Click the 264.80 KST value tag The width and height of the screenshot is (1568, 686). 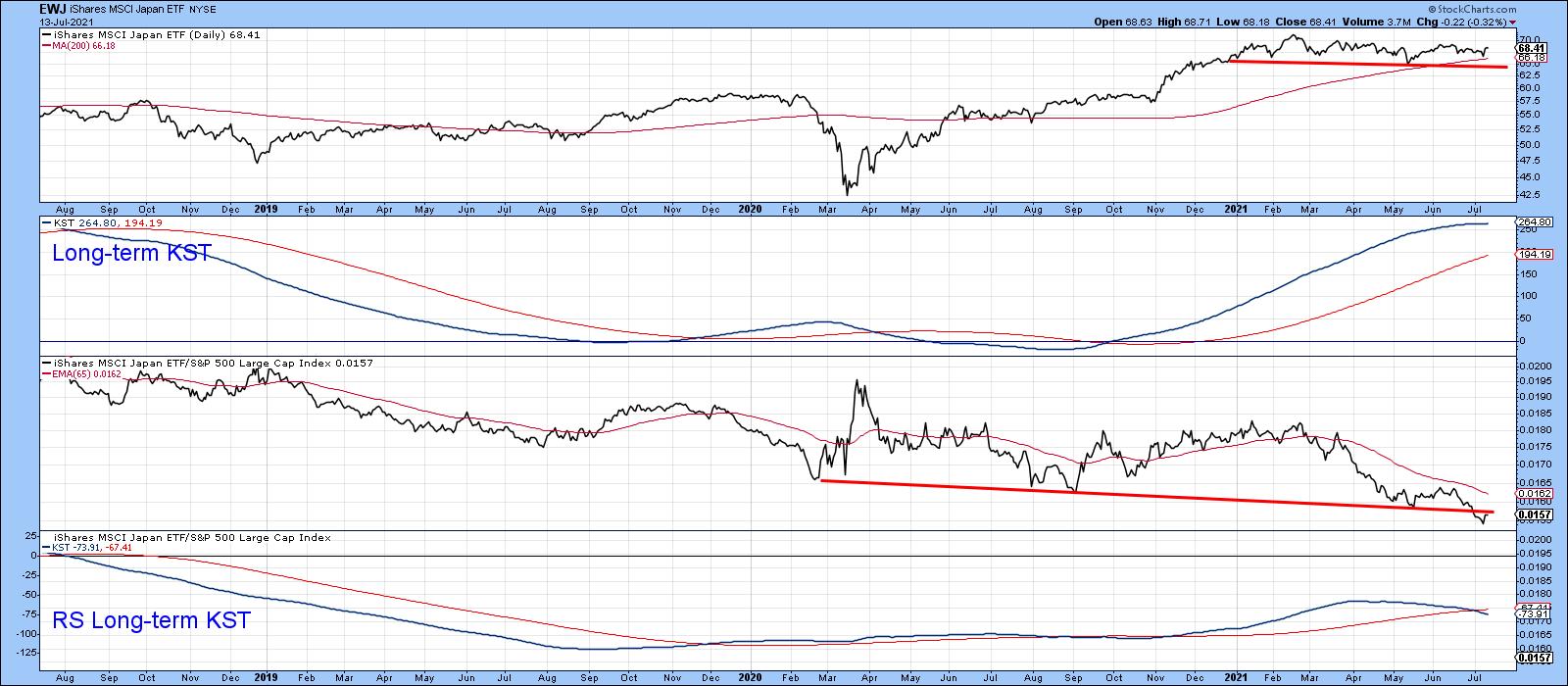tap(1534, 222)
